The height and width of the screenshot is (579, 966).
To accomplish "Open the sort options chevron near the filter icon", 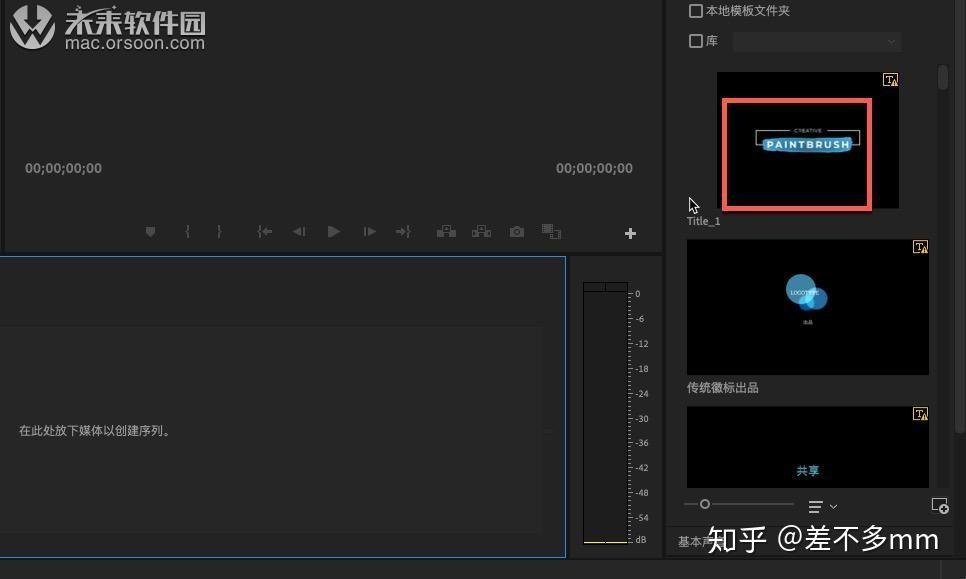I will (x=833, y=506).
